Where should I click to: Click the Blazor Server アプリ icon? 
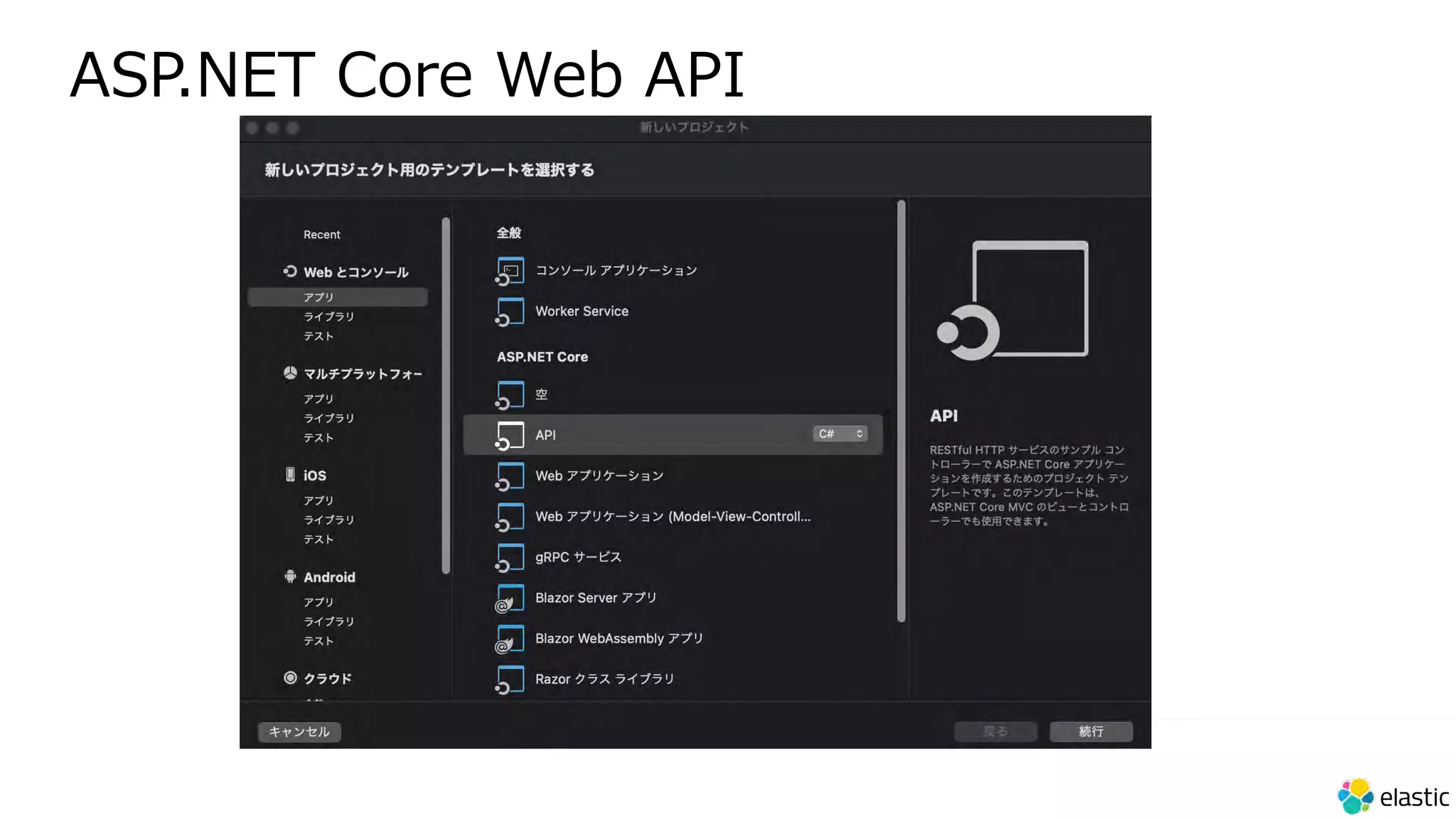[x=510, y=598]
